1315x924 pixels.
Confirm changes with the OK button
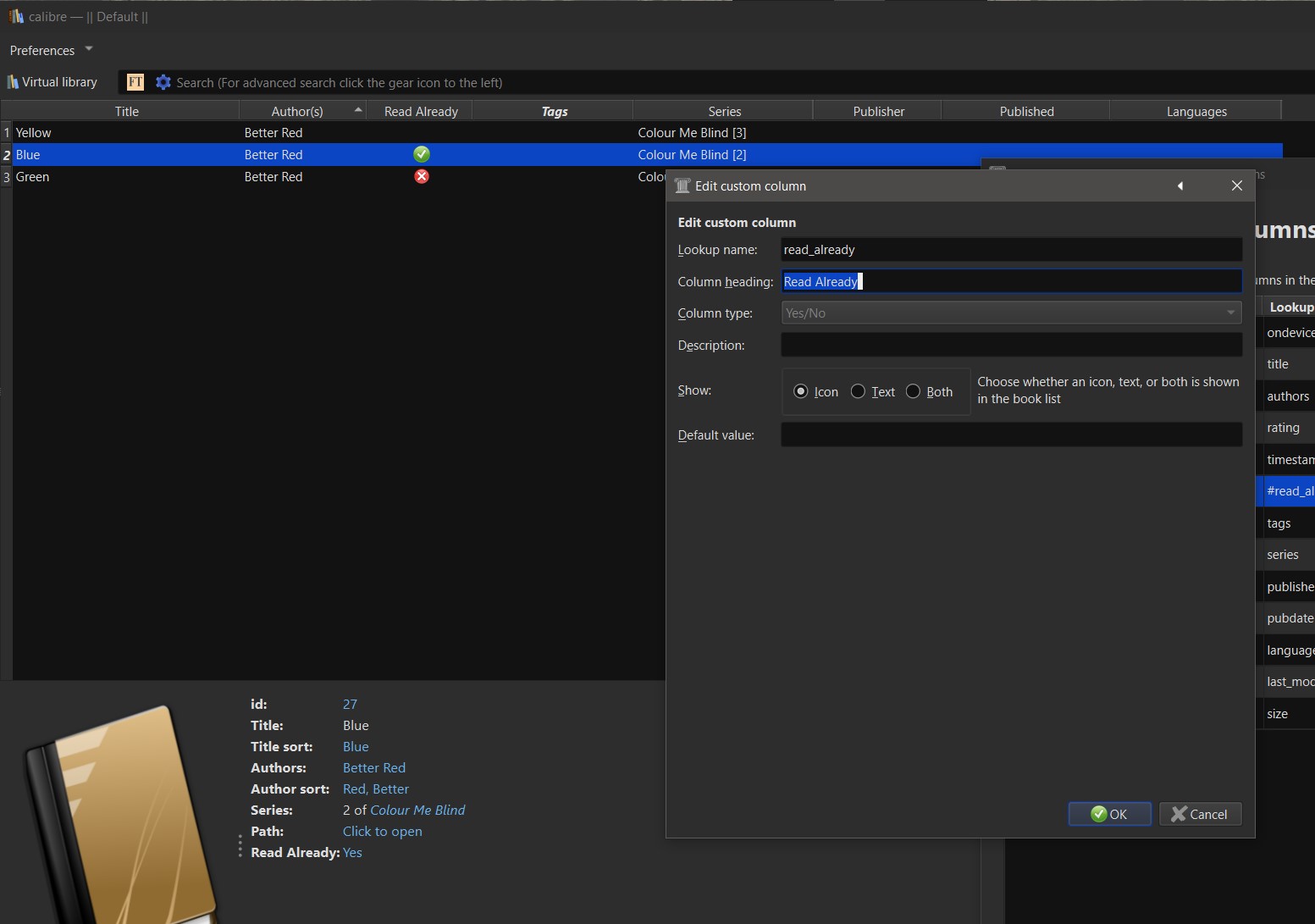pos(1108,814)
